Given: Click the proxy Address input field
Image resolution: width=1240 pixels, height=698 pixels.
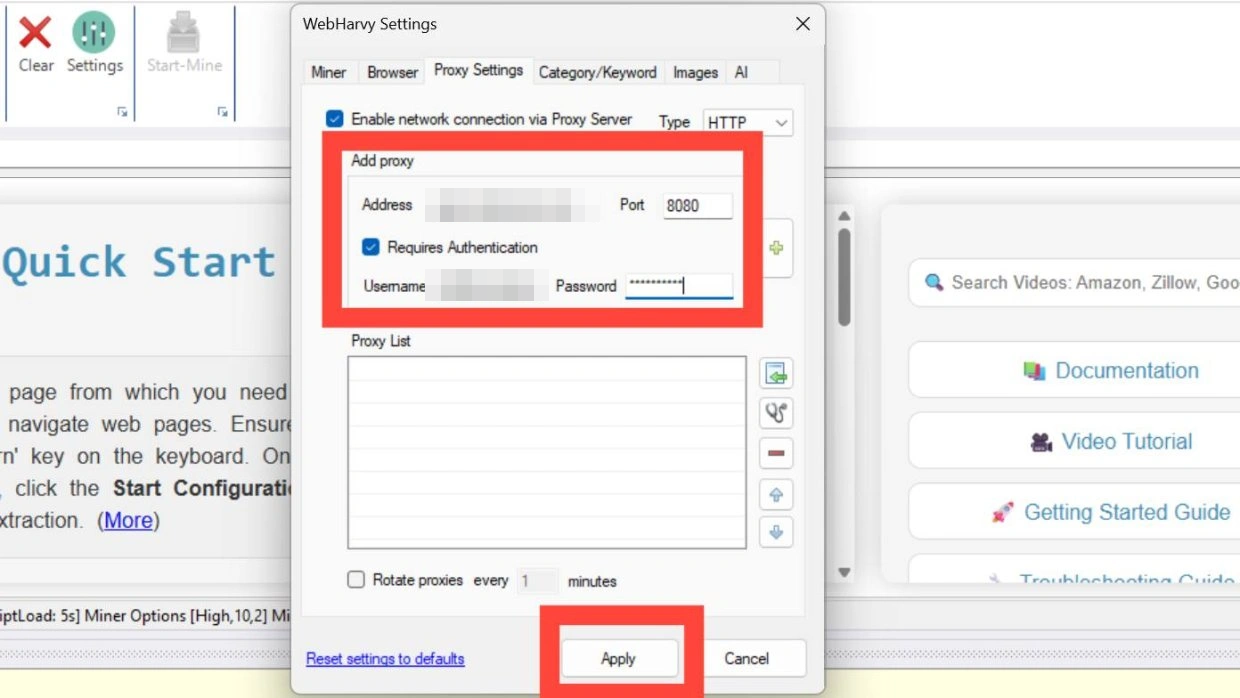Looking at the screenshot, I should click(512, 205).
